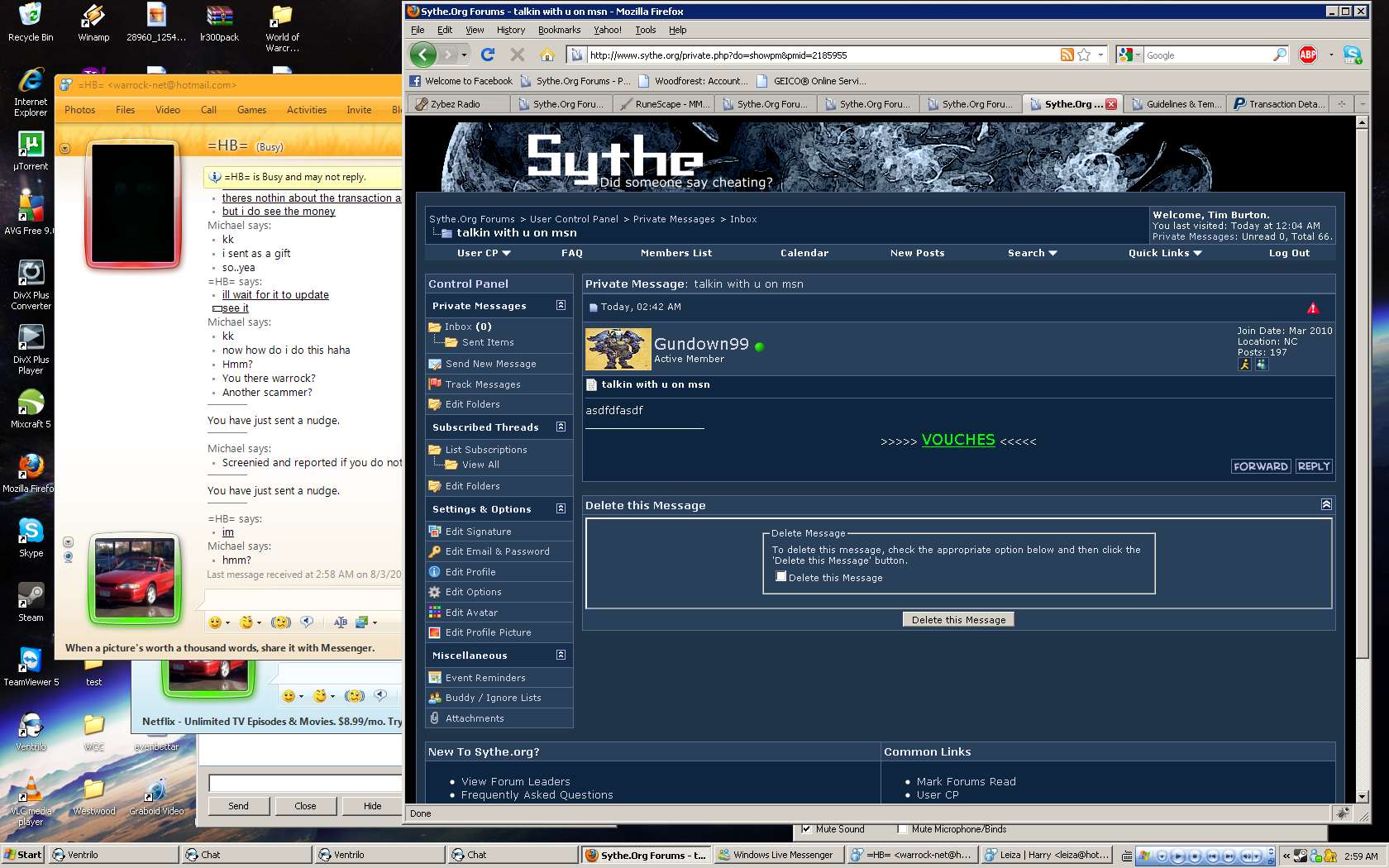Viewport: 1389px width, 868px height.
Task: Open µTorrent desktop shortcut
Action: [x=31, y=151]
